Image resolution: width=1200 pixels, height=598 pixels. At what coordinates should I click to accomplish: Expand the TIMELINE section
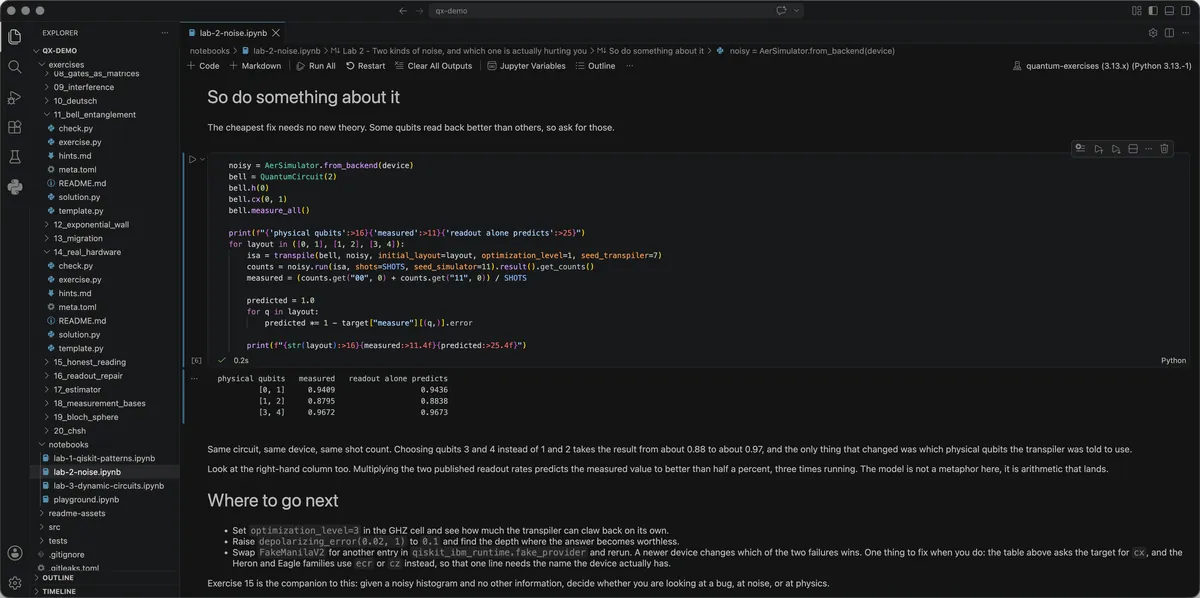(x=106, y=591)
